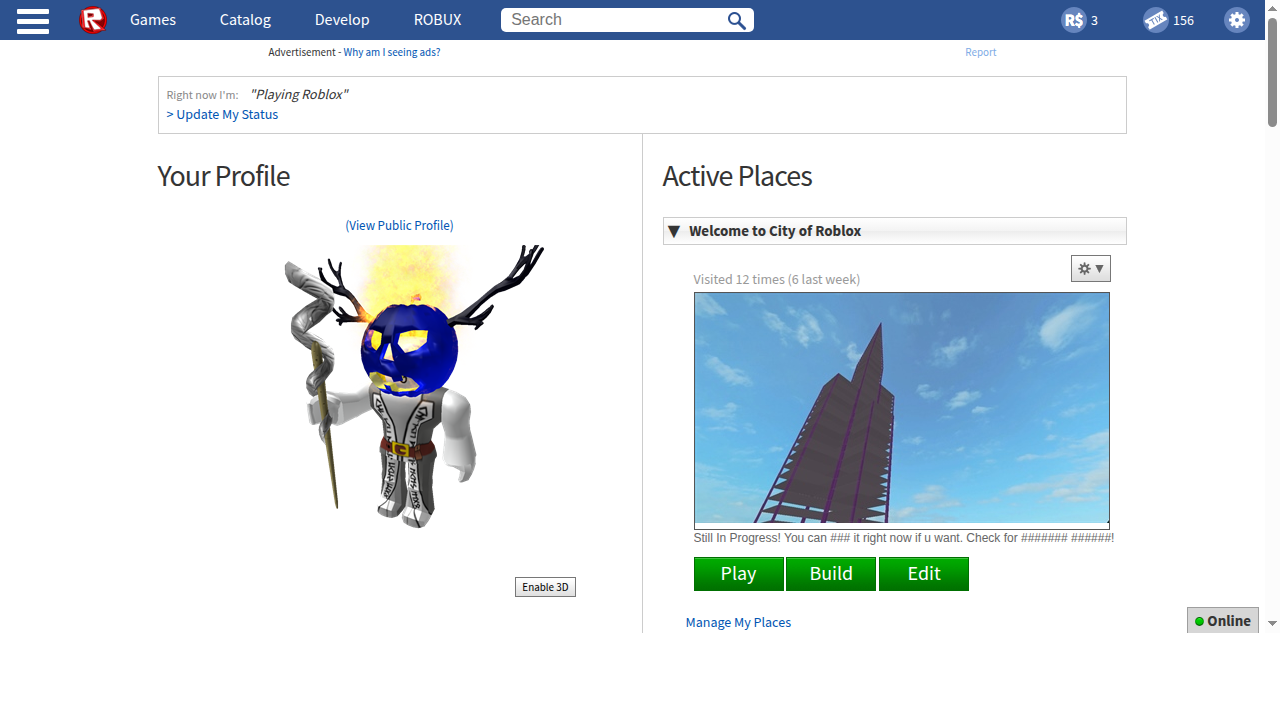Click the Roblox logo icon
This screenshot has height=720, width=1280.
93,19
